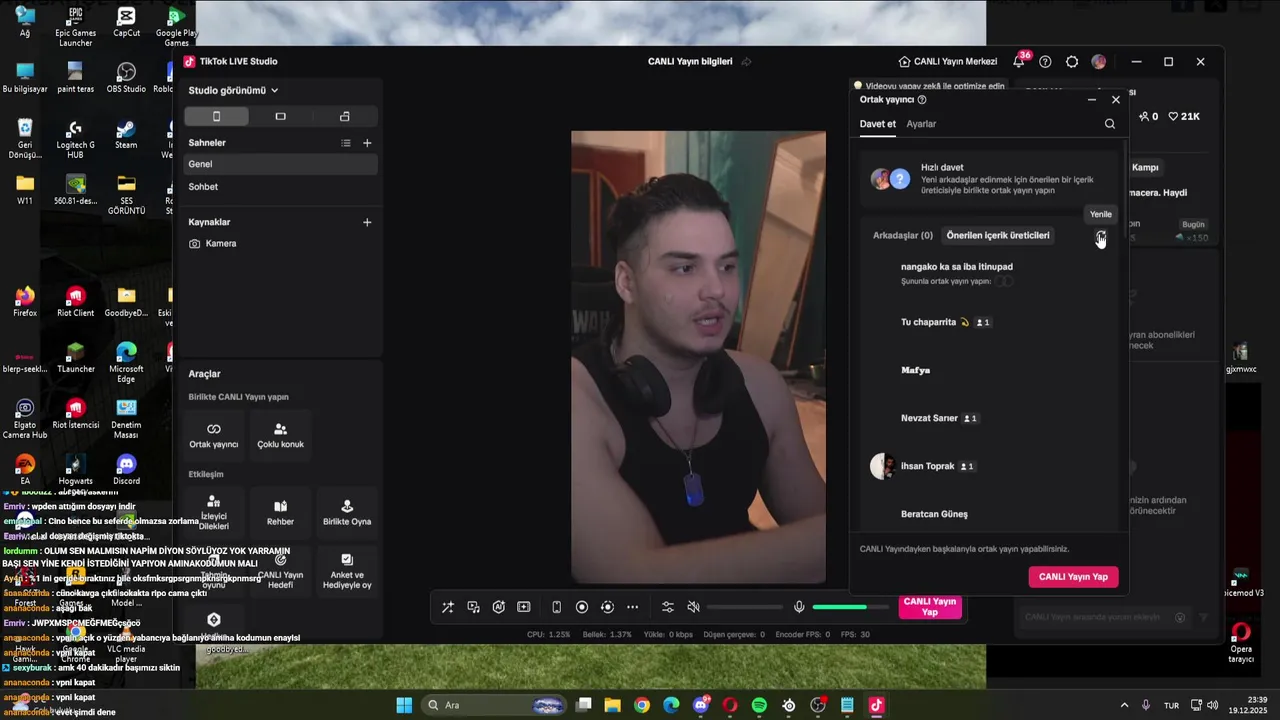Select the Kamera source
This screenshot has height=720, width=1280.
pyautogui.click(x=281, y=243)
